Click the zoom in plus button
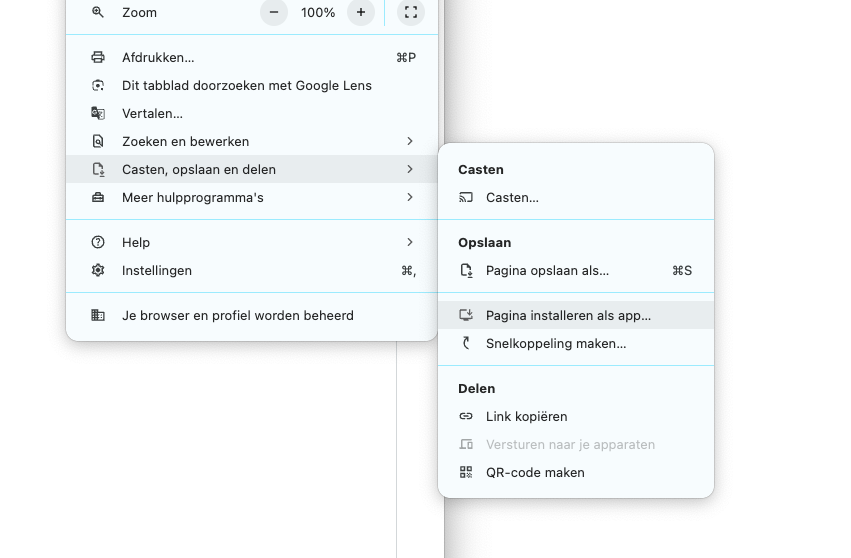The image size is (851, 558). [361, 12]
